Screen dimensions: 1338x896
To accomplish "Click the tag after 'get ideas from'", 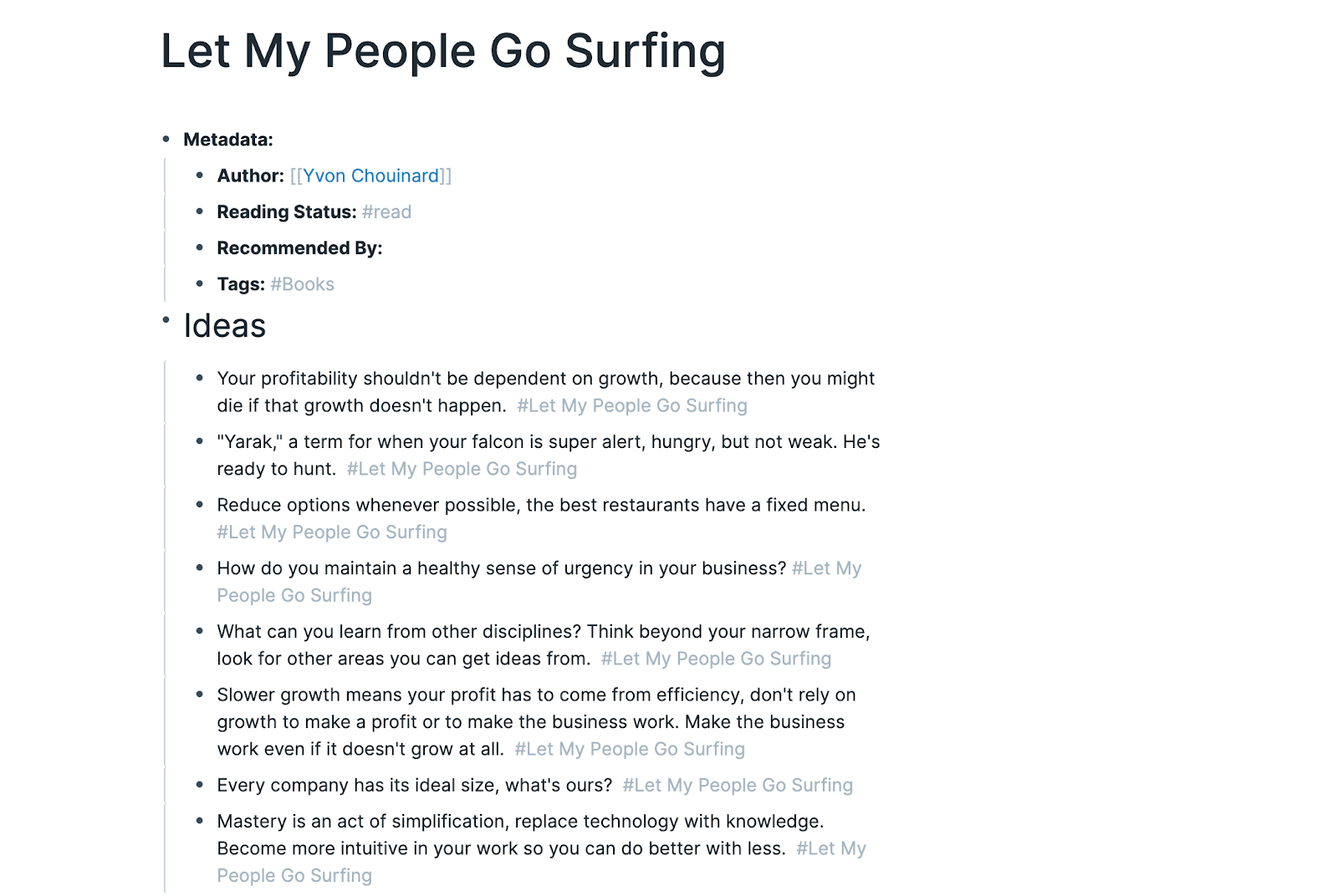I will point(716,659).
